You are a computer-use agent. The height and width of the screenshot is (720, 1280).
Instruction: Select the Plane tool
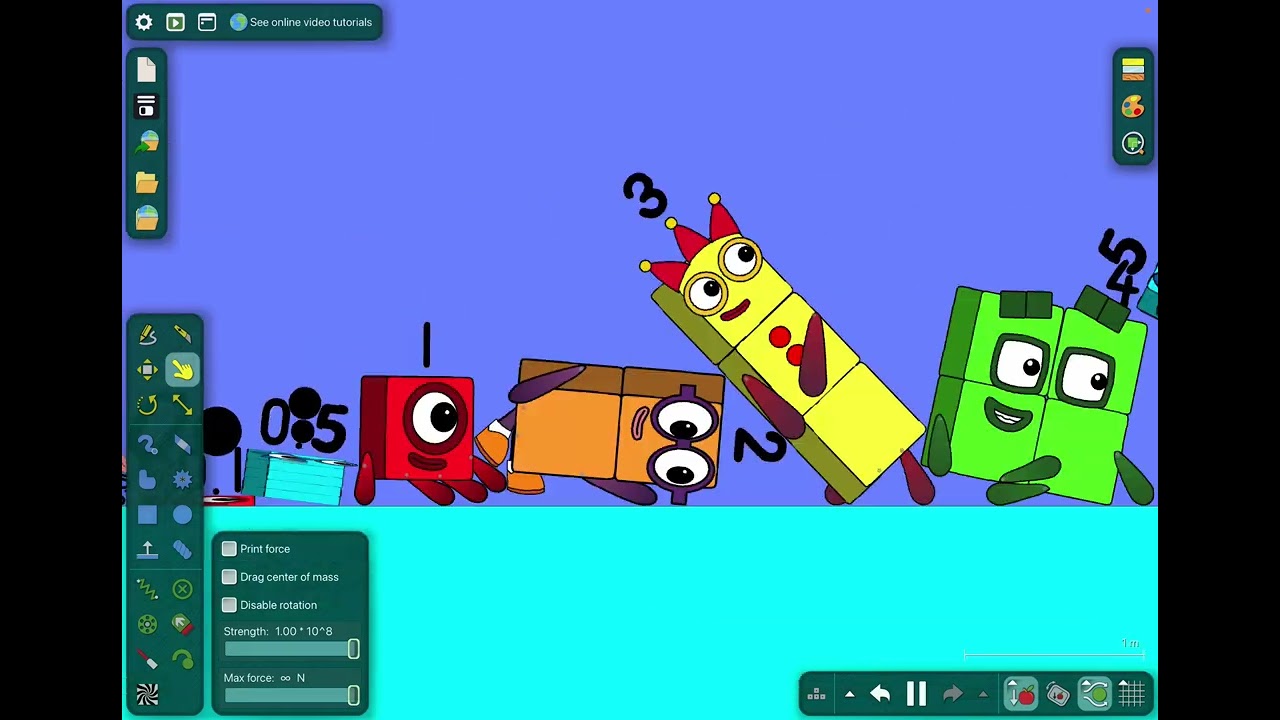(147, 550)
